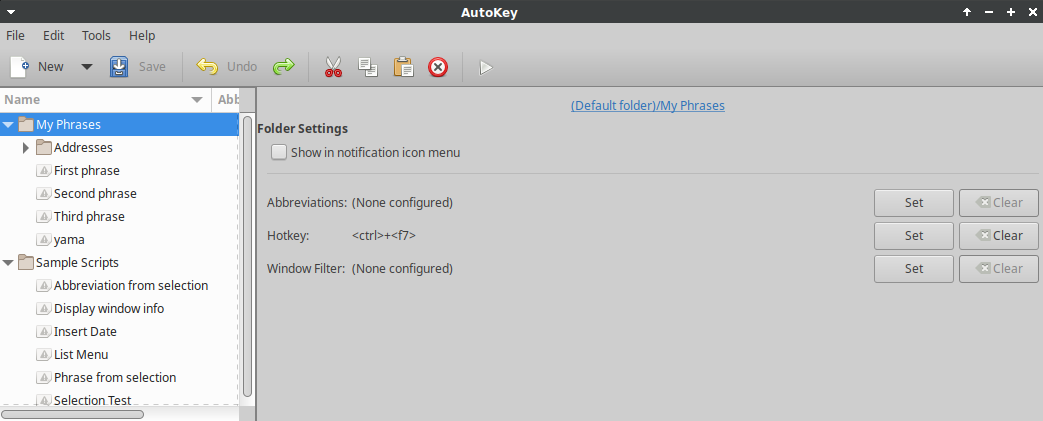Screen dimensions: 1043x421
Task: Click the Undo arrow button
Action: [227, 67]
